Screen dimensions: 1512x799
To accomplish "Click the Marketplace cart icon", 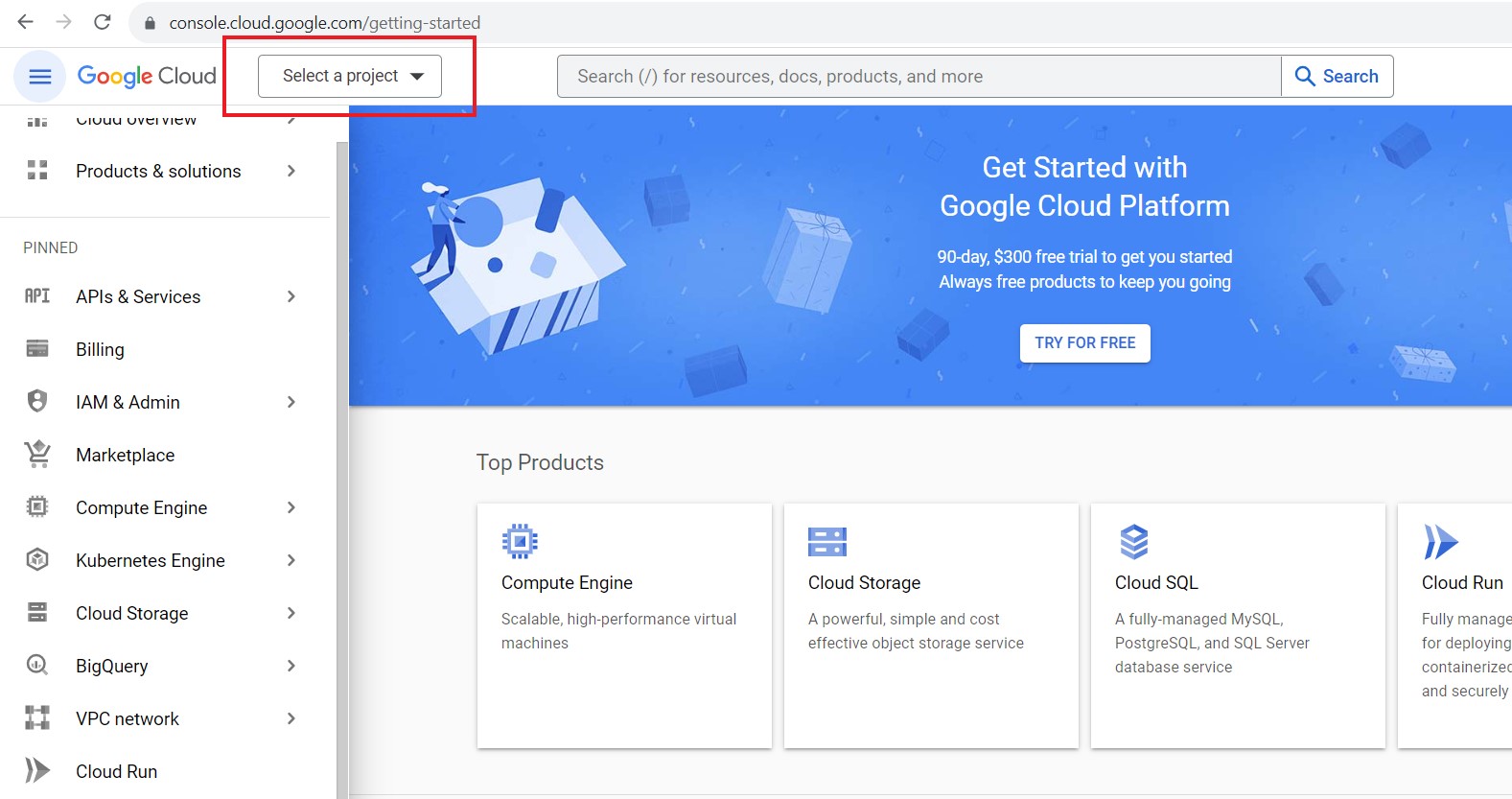I will [37, 454].
